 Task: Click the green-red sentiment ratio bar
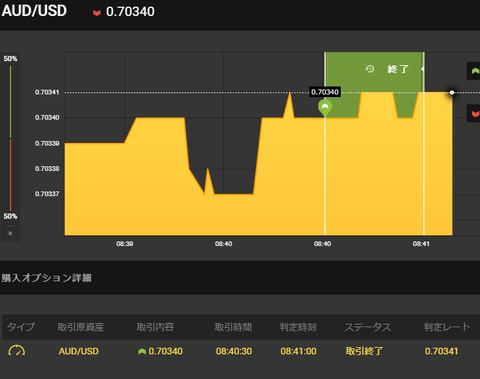(x=10, y=138)
